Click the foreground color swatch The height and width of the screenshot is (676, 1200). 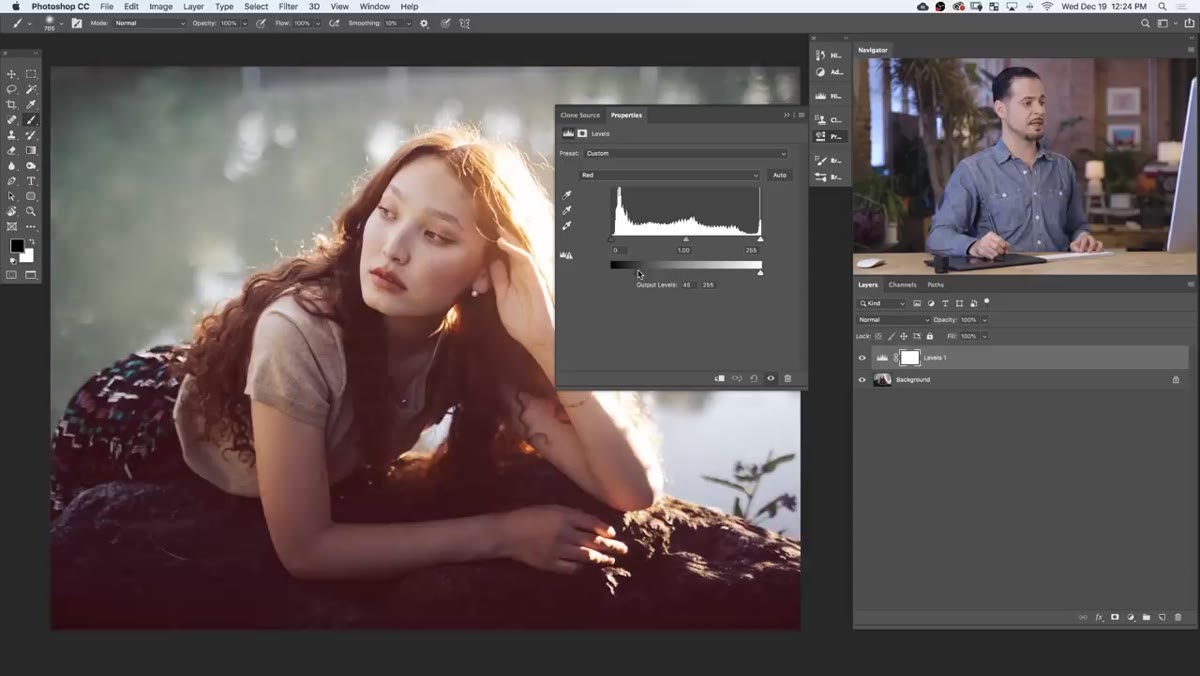pyautogui.click(x=17, y=246)
